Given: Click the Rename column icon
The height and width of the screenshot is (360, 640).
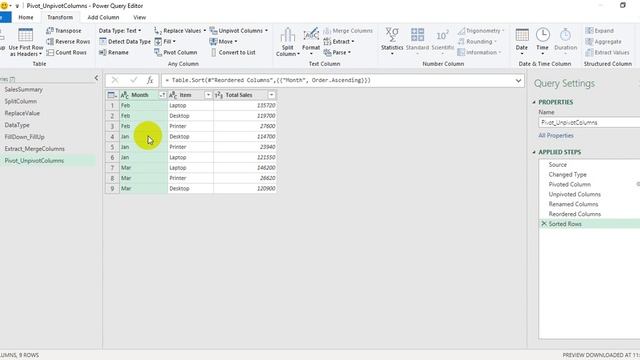Looking at the screenshot, I should click(x=103, y=53).
